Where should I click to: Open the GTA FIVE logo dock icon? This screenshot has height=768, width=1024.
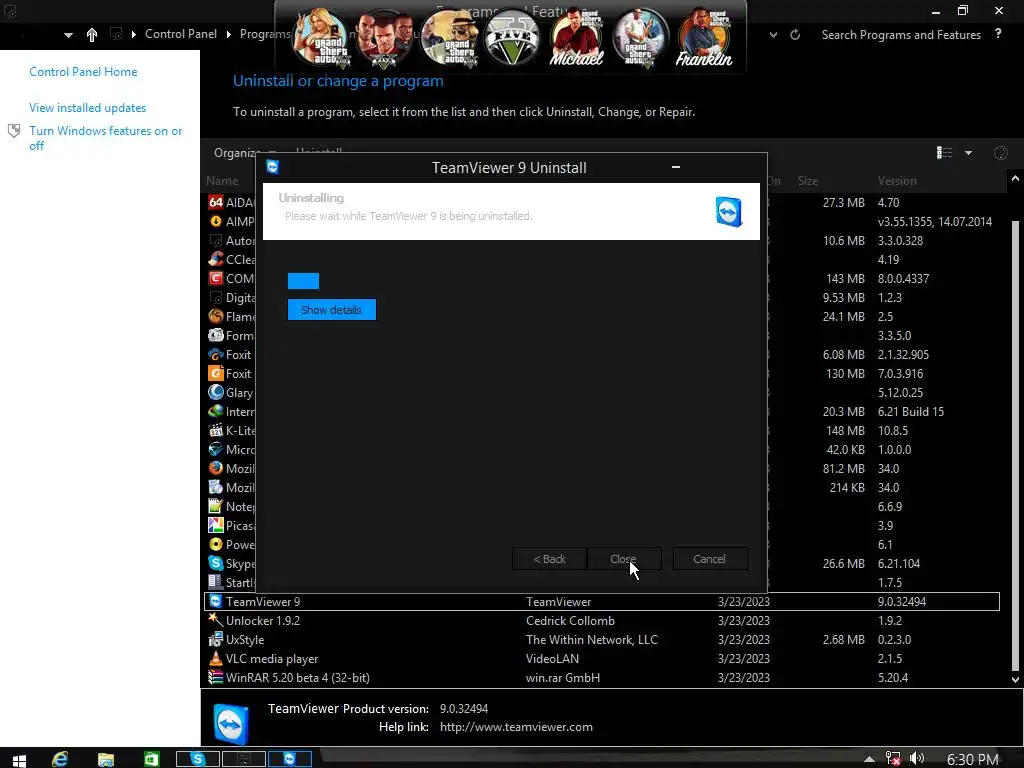(512, 38)
